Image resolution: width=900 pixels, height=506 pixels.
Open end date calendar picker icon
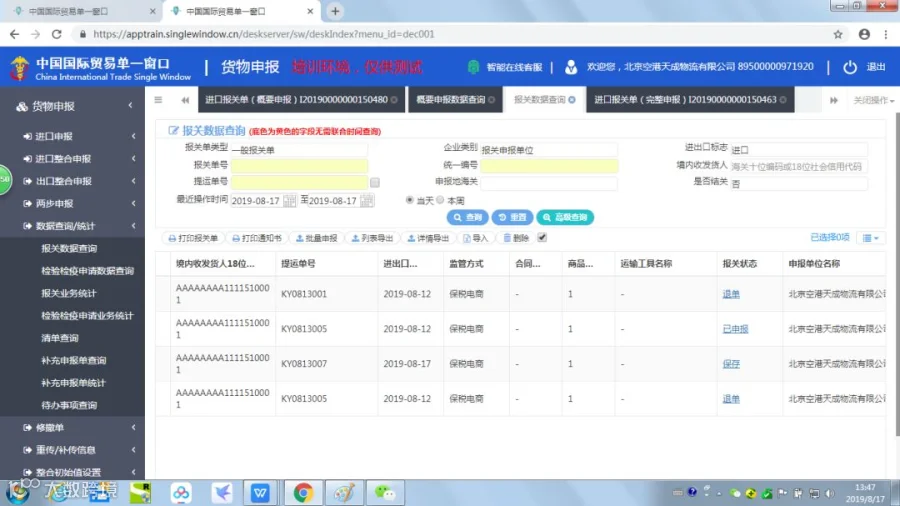[x=367, y=200]
